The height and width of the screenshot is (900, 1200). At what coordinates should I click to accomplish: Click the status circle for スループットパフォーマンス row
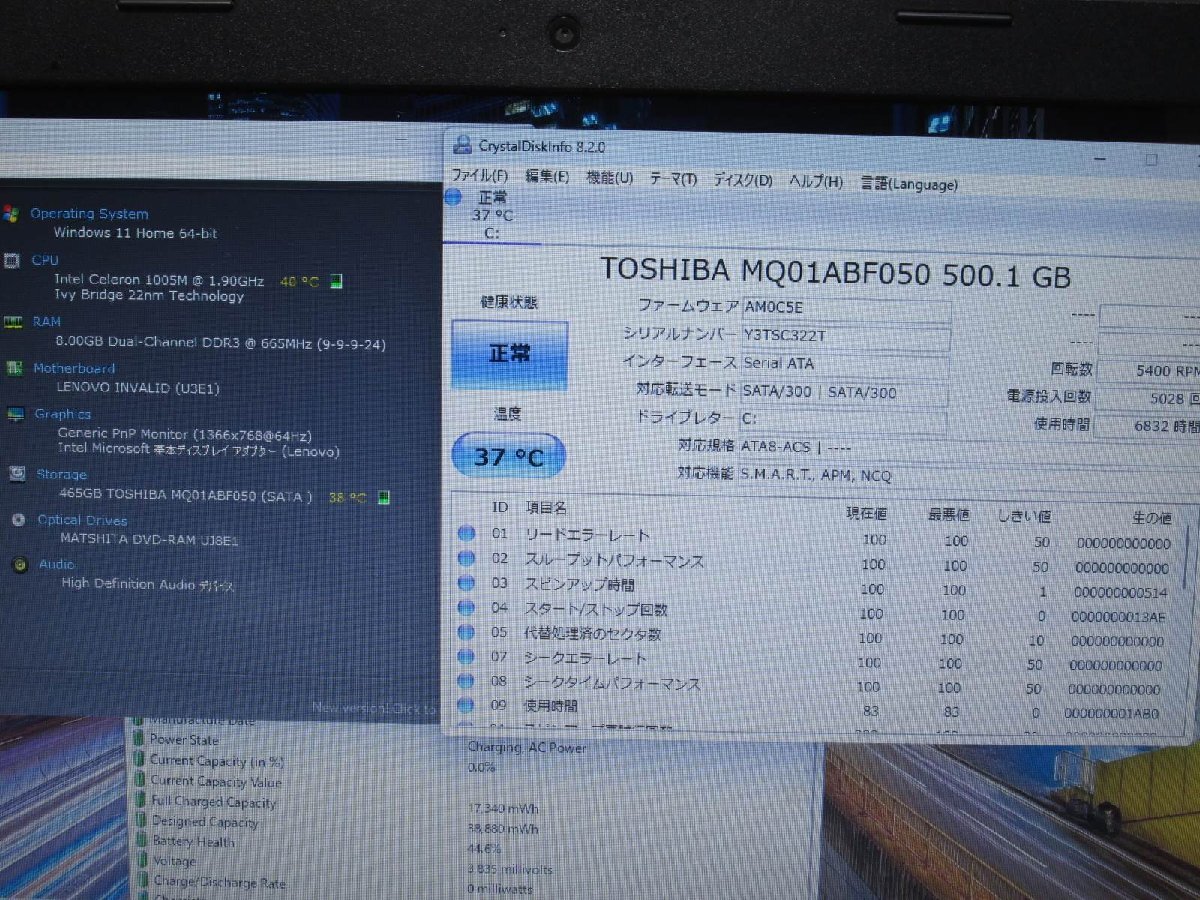pos(466,558)
